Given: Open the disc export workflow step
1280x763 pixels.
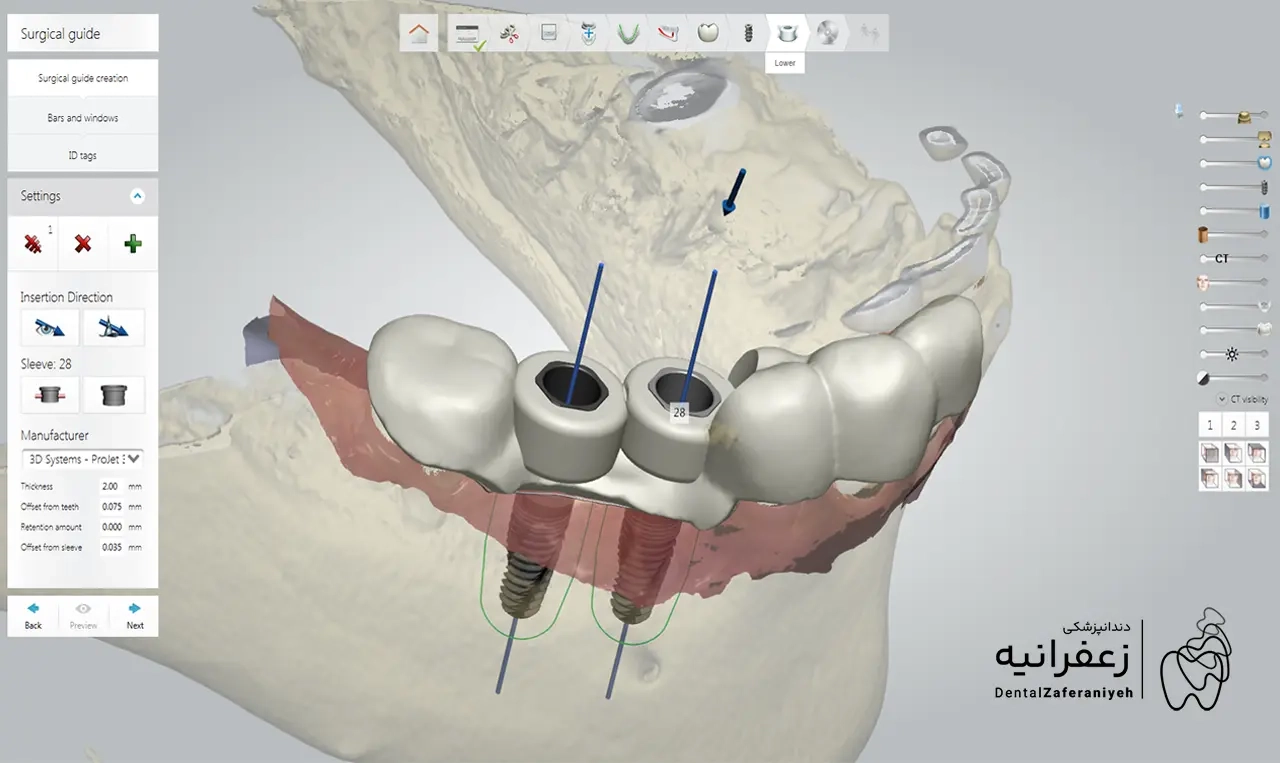Looking at the screenshot, I should pos(826,33).
